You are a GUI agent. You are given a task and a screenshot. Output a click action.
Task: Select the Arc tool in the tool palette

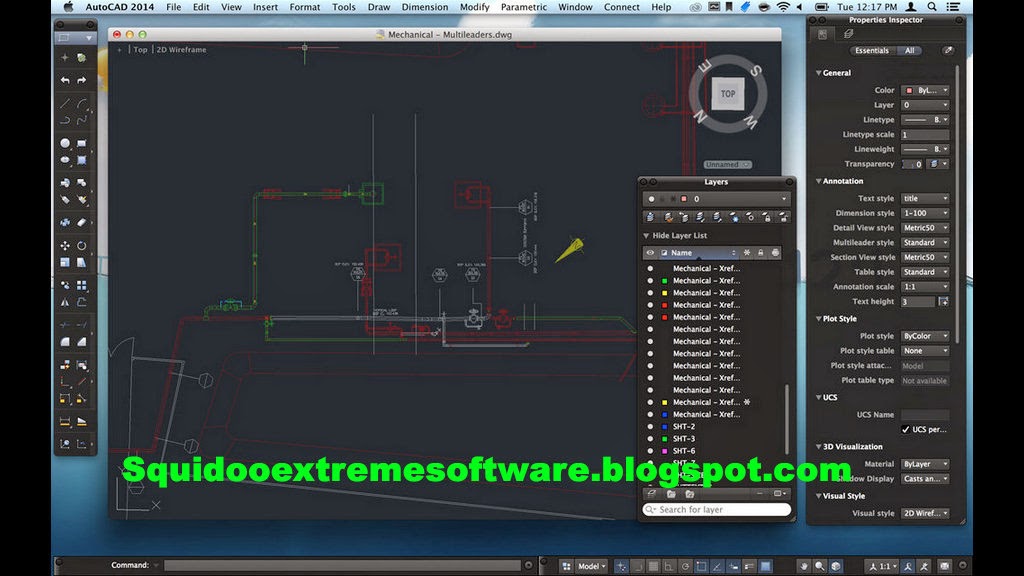82,104
